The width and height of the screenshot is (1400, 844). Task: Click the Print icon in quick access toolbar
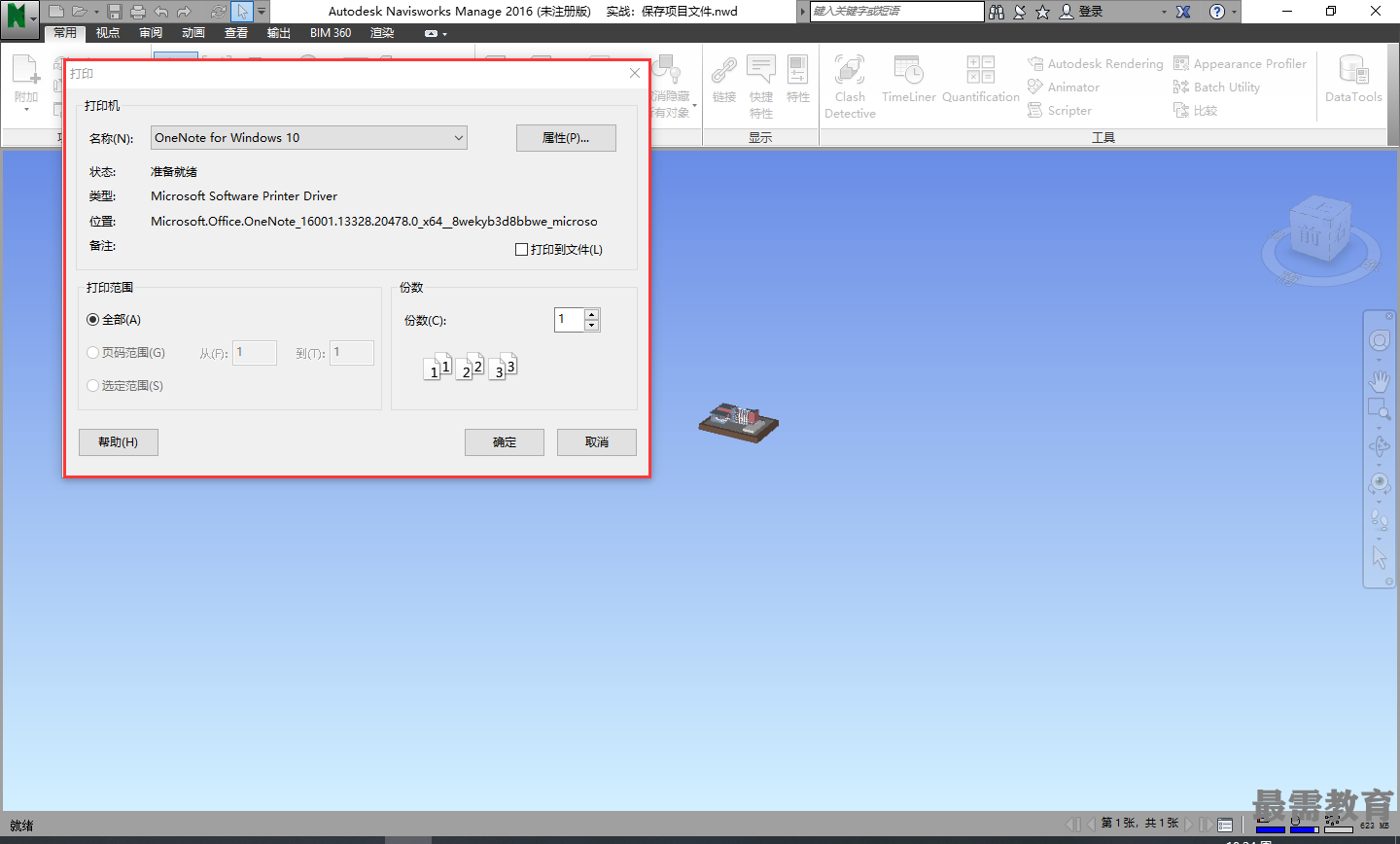137,12
